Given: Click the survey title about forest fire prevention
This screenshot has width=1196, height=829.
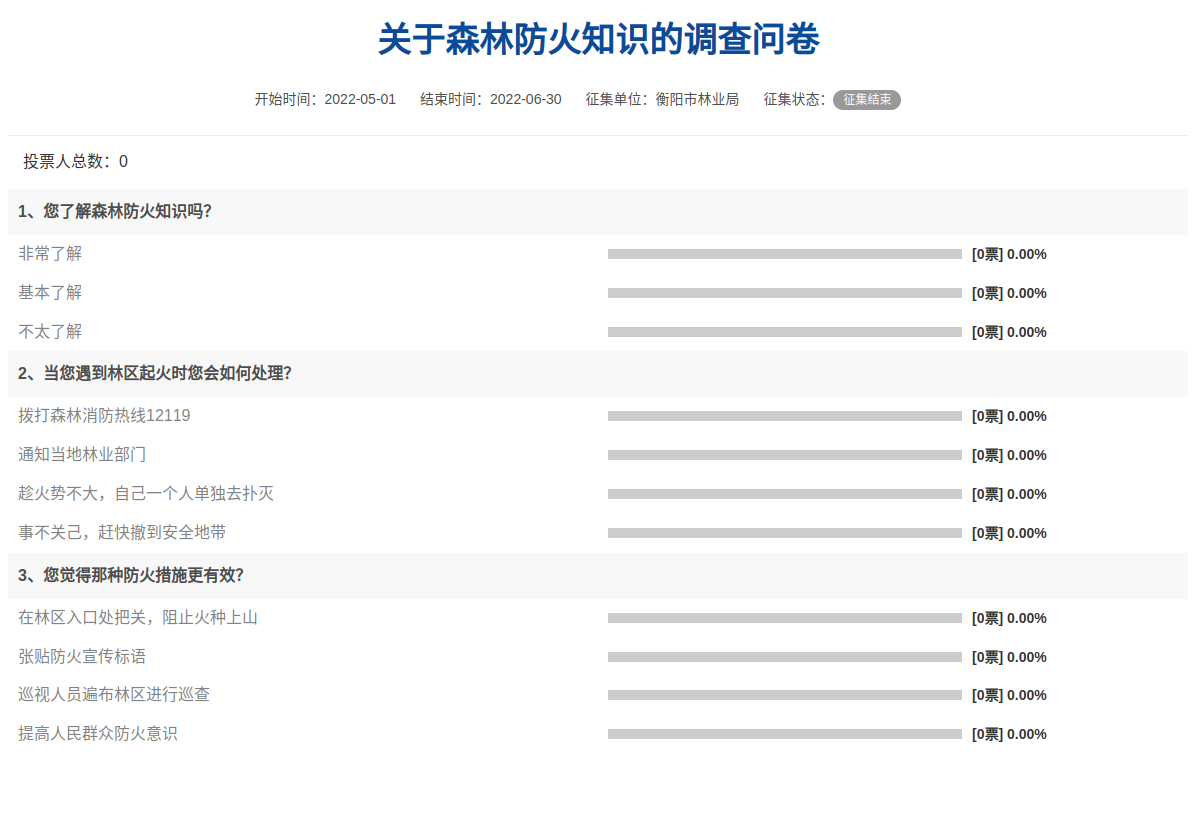Looking at the screenshot, I should coord(598,40).
